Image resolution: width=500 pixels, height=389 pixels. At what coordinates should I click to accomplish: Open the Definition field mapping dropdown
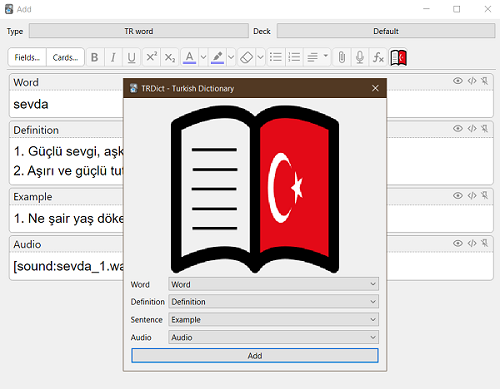pyautogui.click(x=273, y=302)
